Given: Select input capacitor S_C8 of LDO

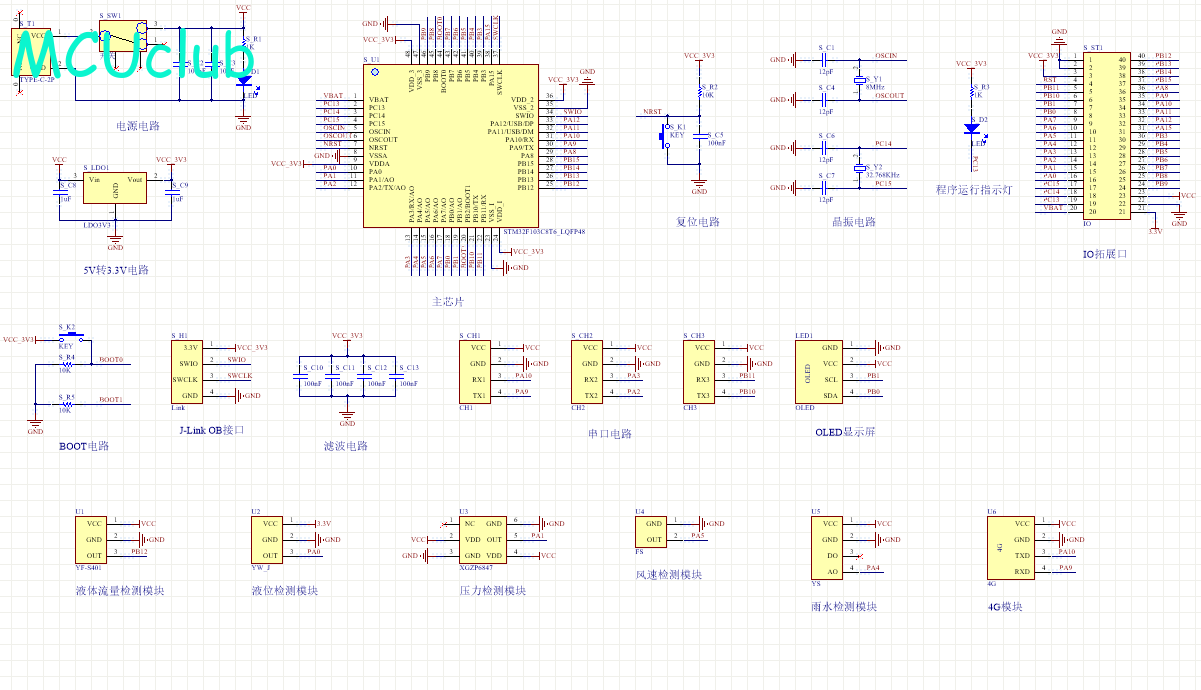Looking at the screenshot, I should pyautogui.click(x=60, y=193).
